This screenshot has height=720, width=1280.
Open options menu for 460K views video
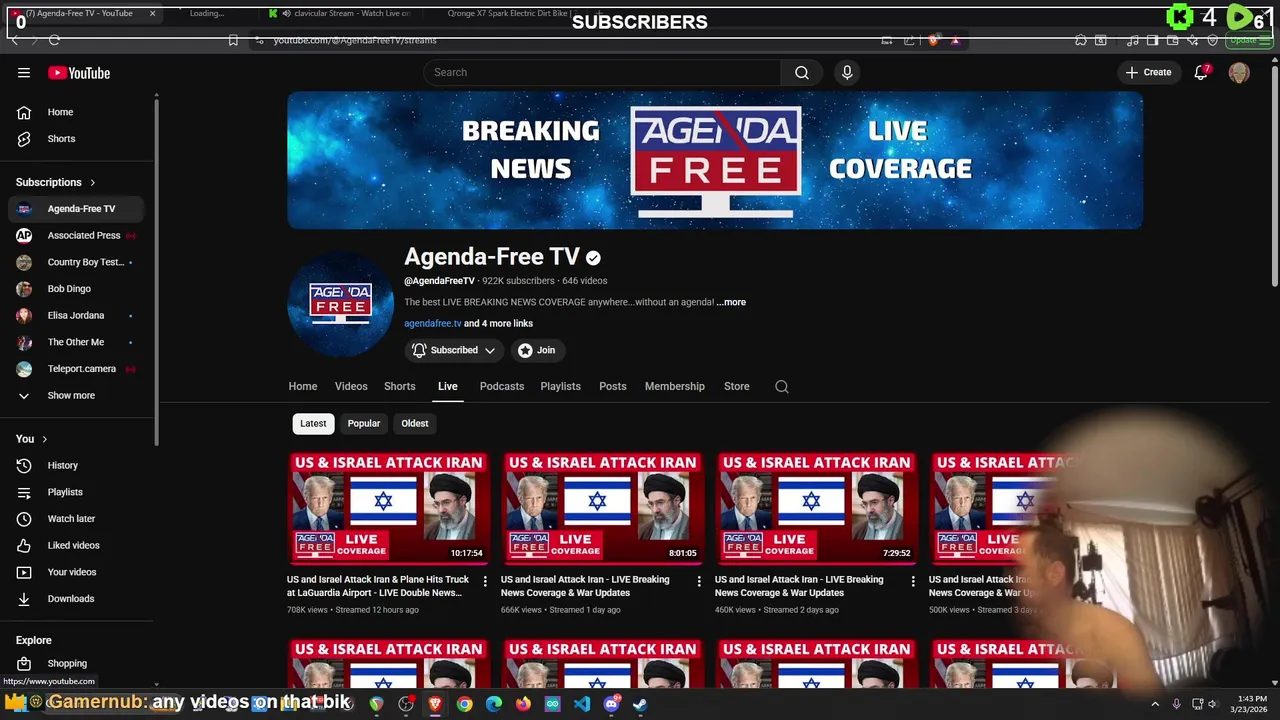[913, 581]
